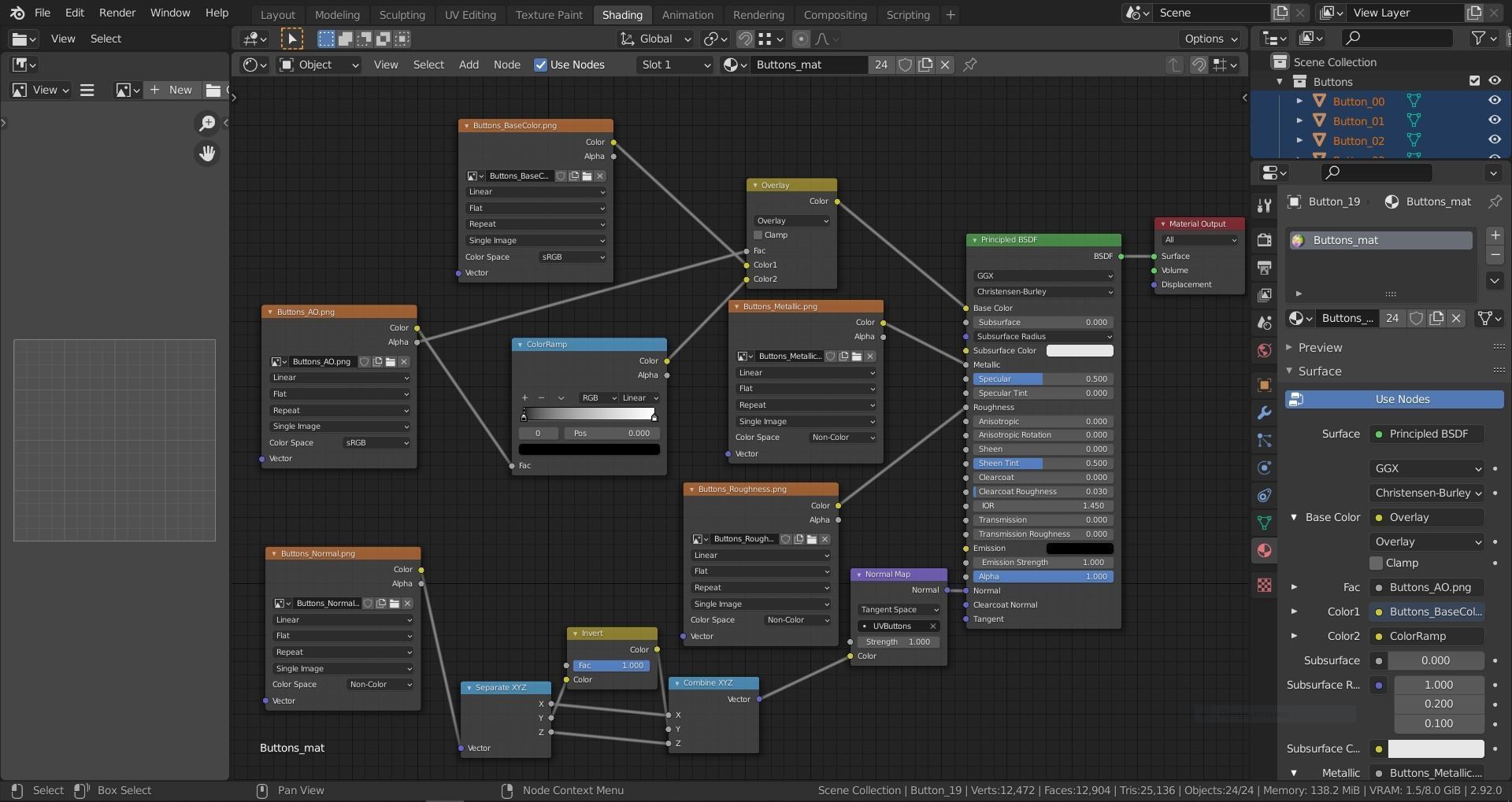Click Specular slider in Principled BSDF node
The height and width of the screenshot is (802, 1512).
tap(1043, 379)
